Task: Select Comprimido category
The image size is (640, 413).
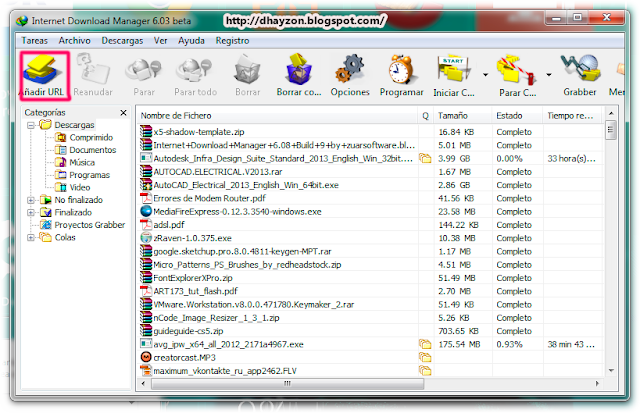Action: click(91, 138)
